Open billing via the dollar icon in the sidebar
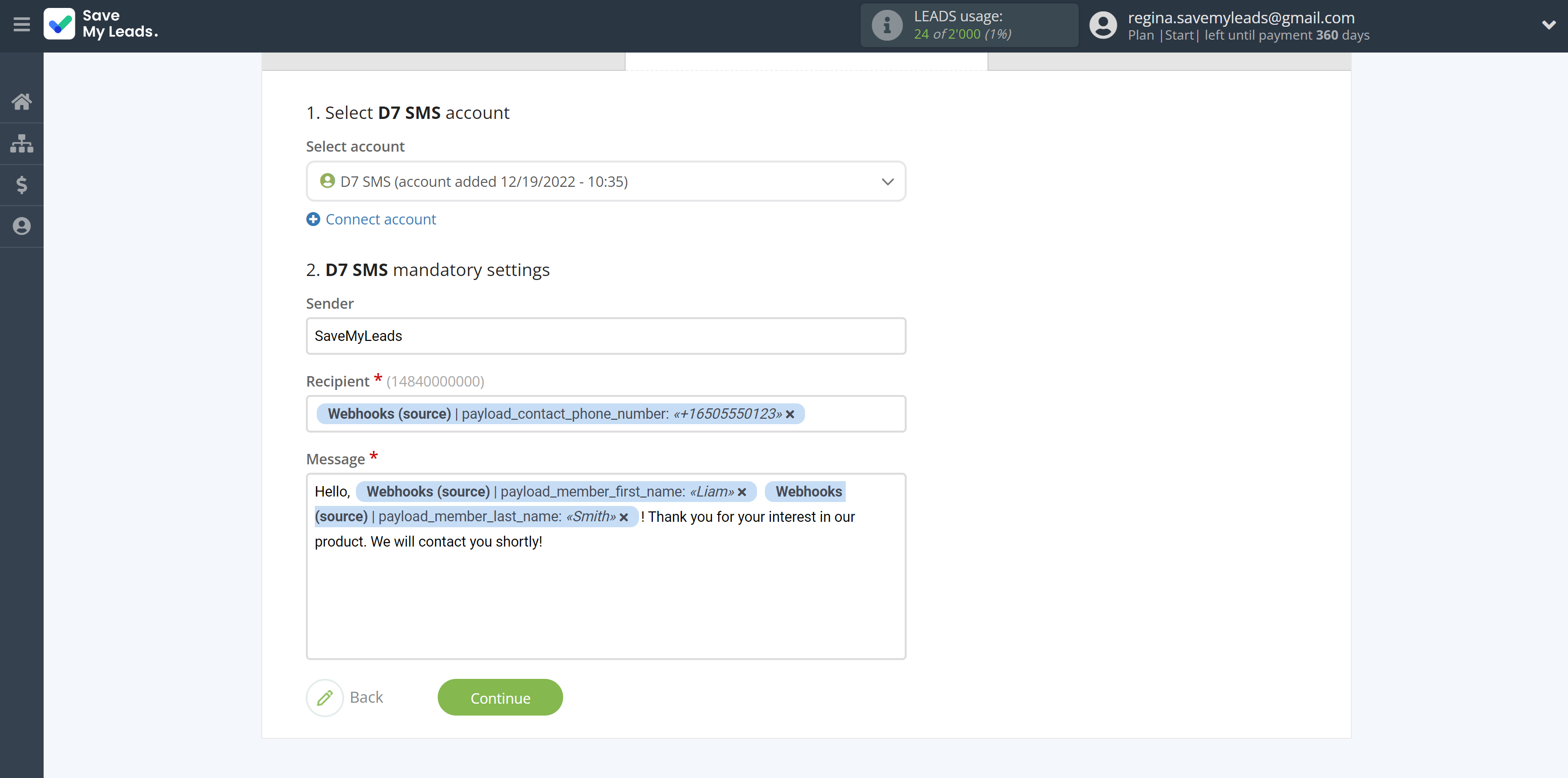This screenshot has height=778, width=1568. [x=21, y=184]
